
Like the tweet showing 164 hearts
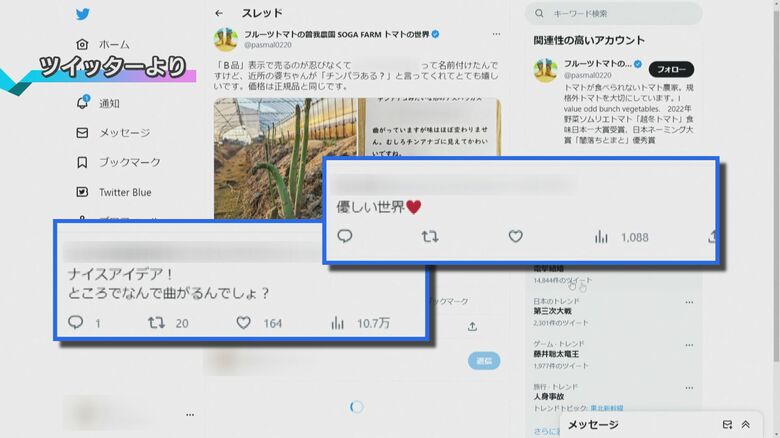(243, 323)
